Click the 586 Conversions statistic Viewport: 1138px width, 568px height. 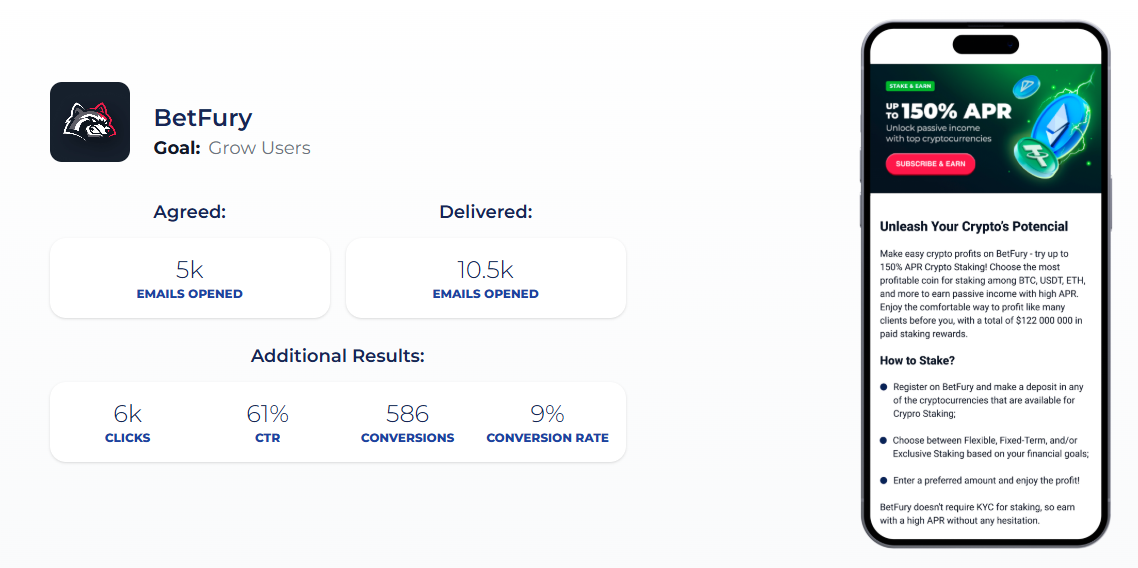point(407,422)
